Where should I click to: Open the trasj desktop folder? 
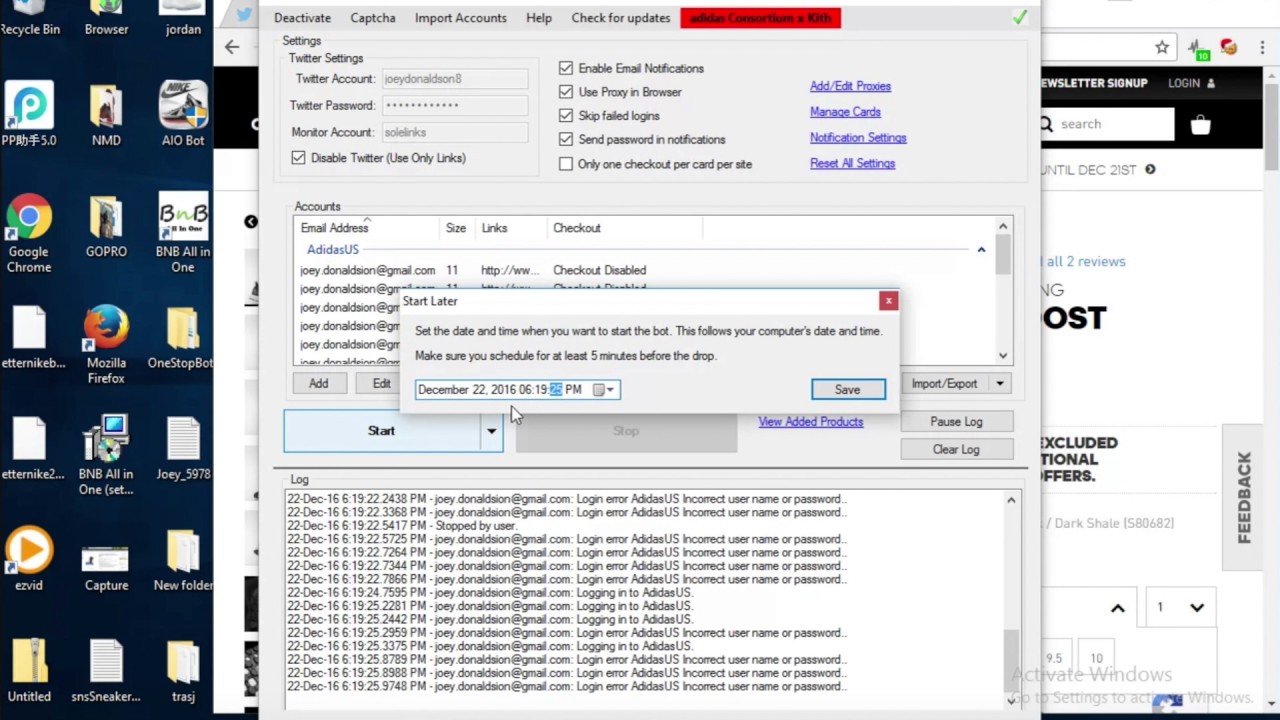[183, 670]
